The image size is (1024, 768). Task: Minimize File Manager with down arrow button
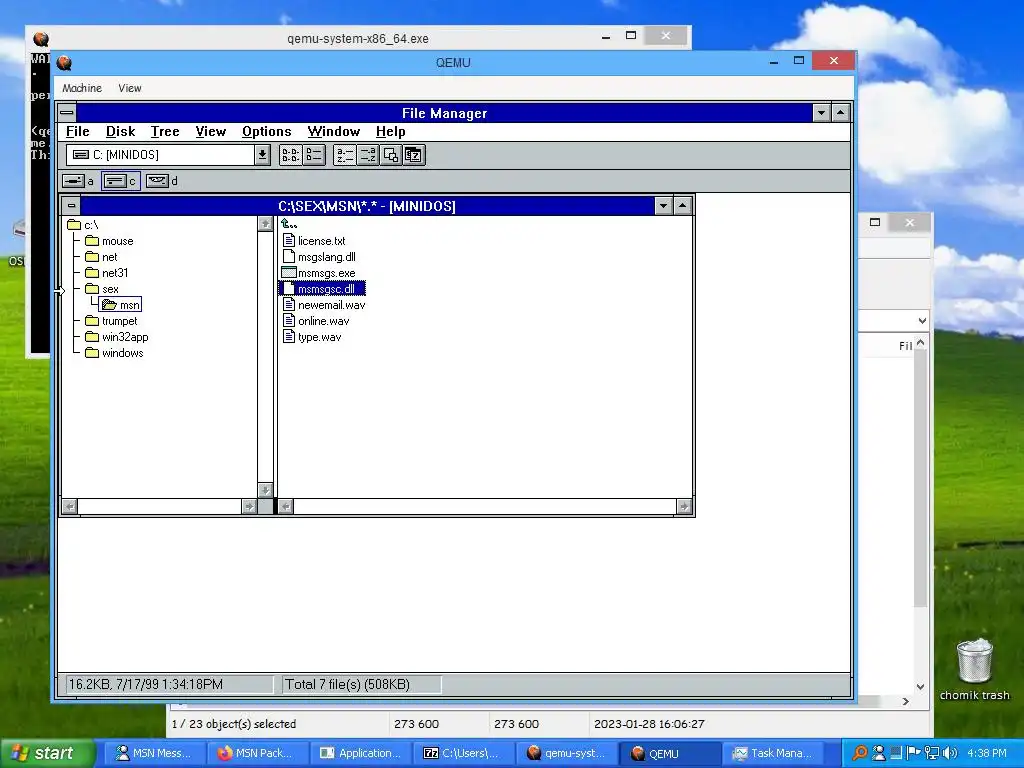(822, 113)
